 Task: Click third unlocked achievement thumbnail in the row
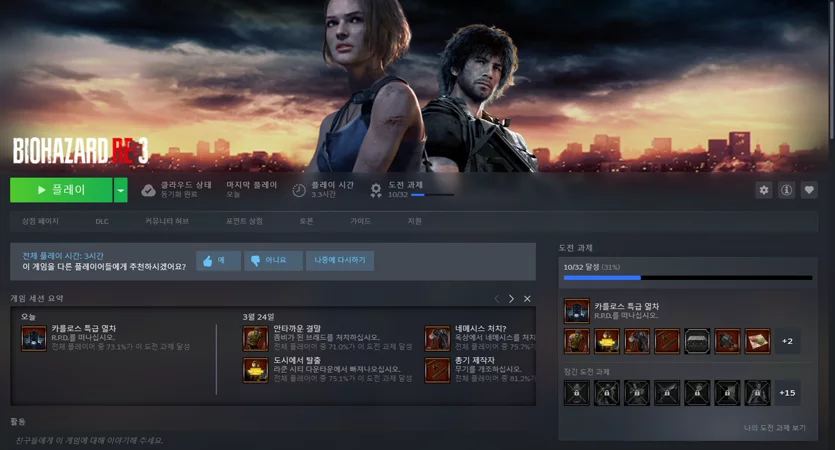pos(637,341)
